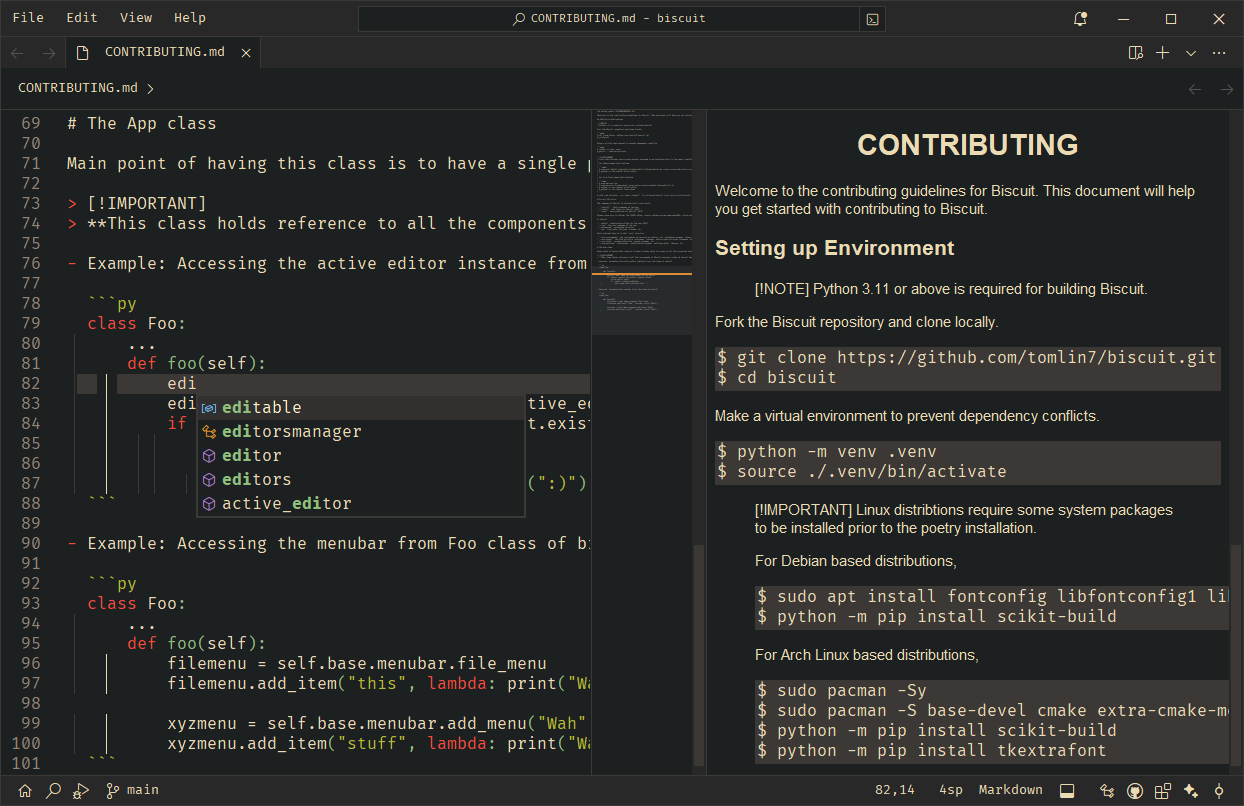Add a new editor tab with plus
This screenshot has height=806, width=1244.
tap(1162, 53)
